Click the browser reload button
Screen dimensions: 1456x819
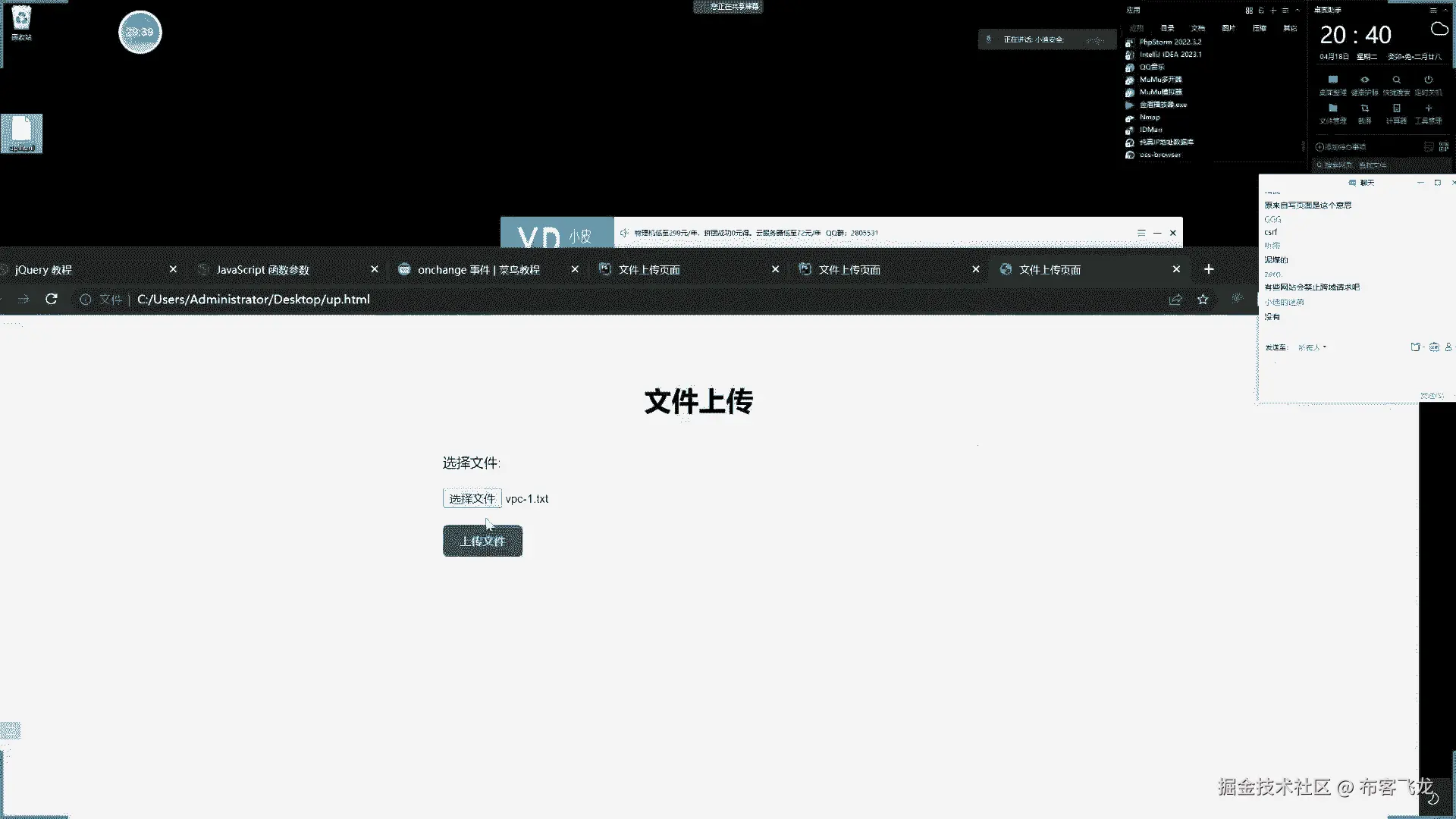point(52,299)
